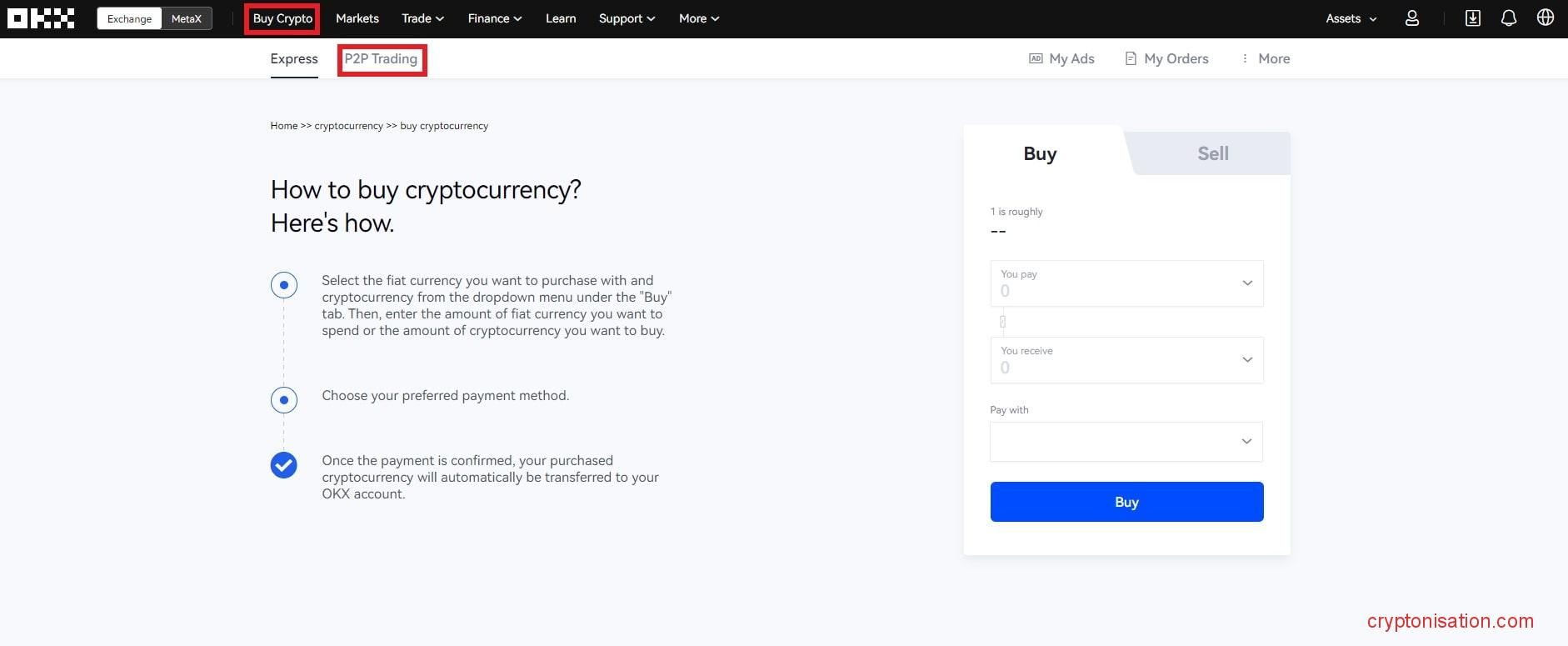Image resolution: width=1568 pixels, height=646 pixels.
Task: Expand the You pay currency dropdown
Action: coord(1246,283)
